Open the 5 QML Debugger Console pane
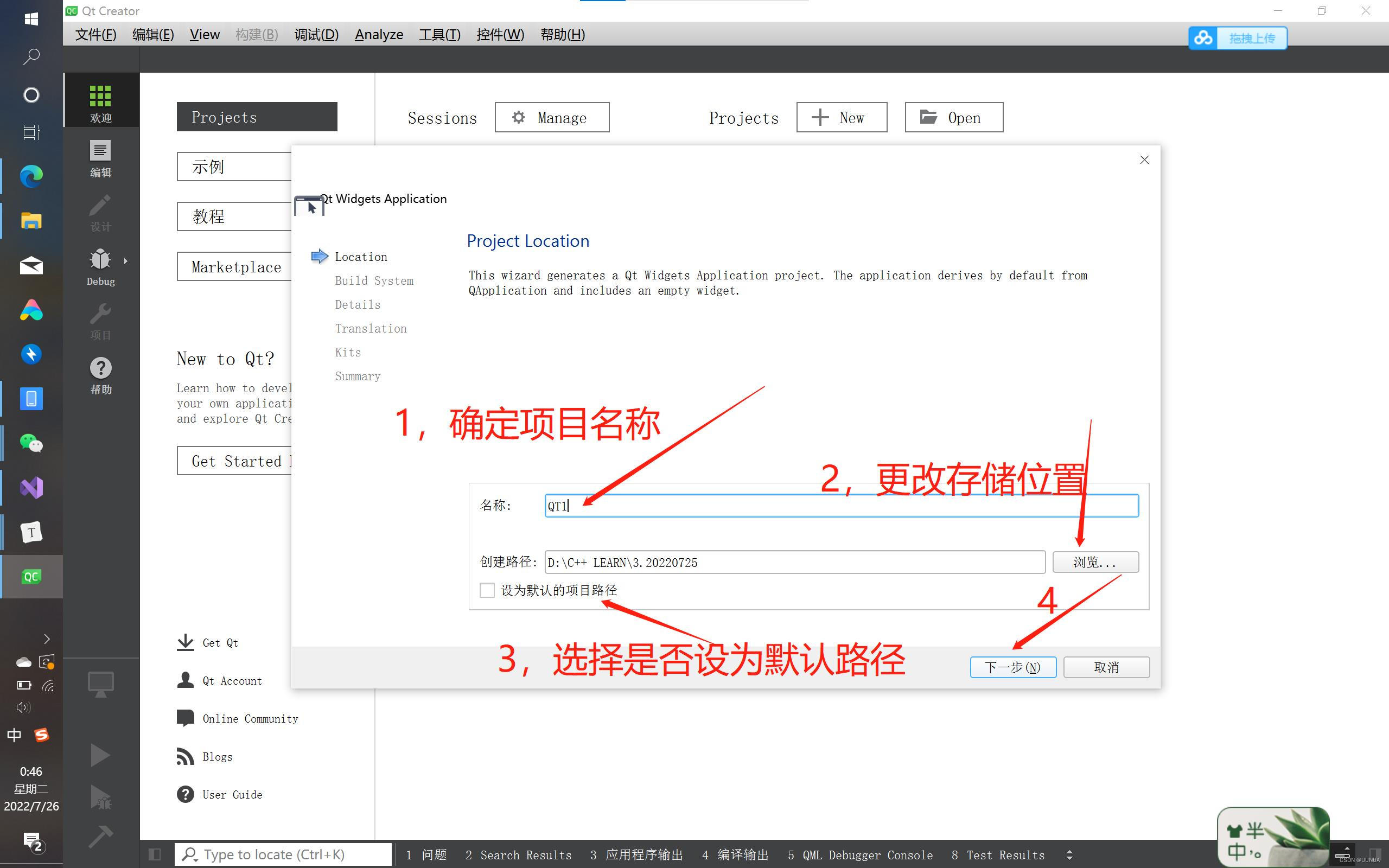 tap(861, 855)
